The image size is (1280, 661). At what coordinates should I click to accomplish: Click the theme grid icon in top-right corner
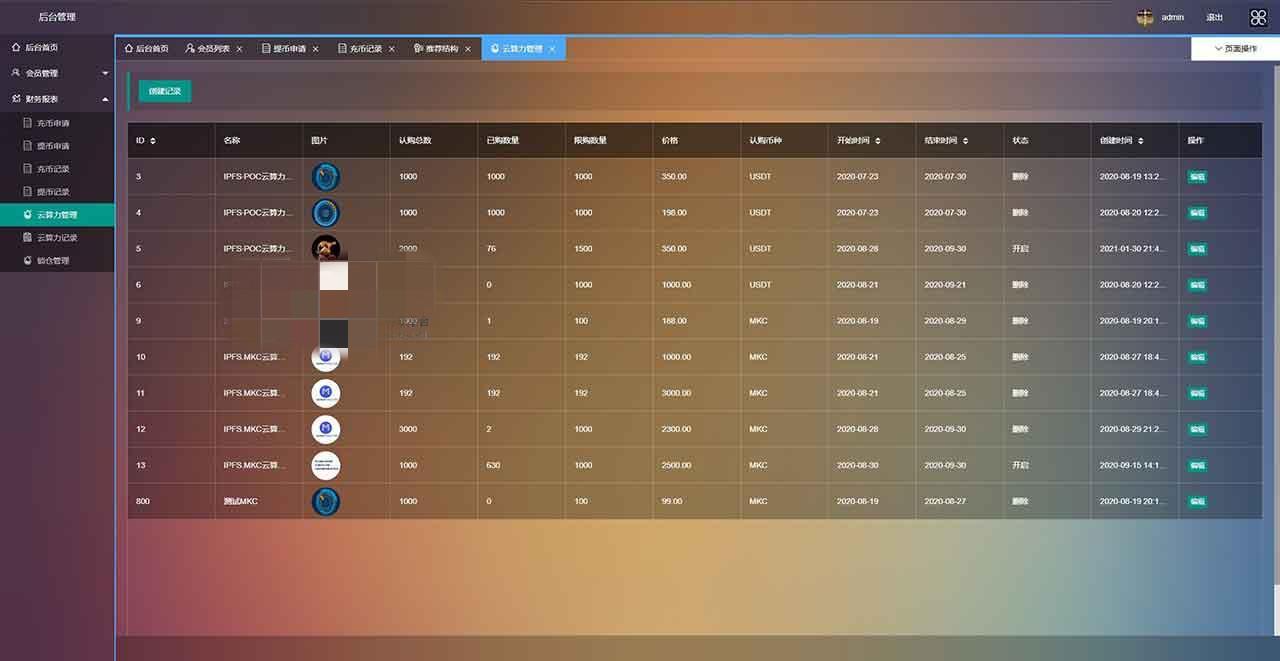[1258, 17]
